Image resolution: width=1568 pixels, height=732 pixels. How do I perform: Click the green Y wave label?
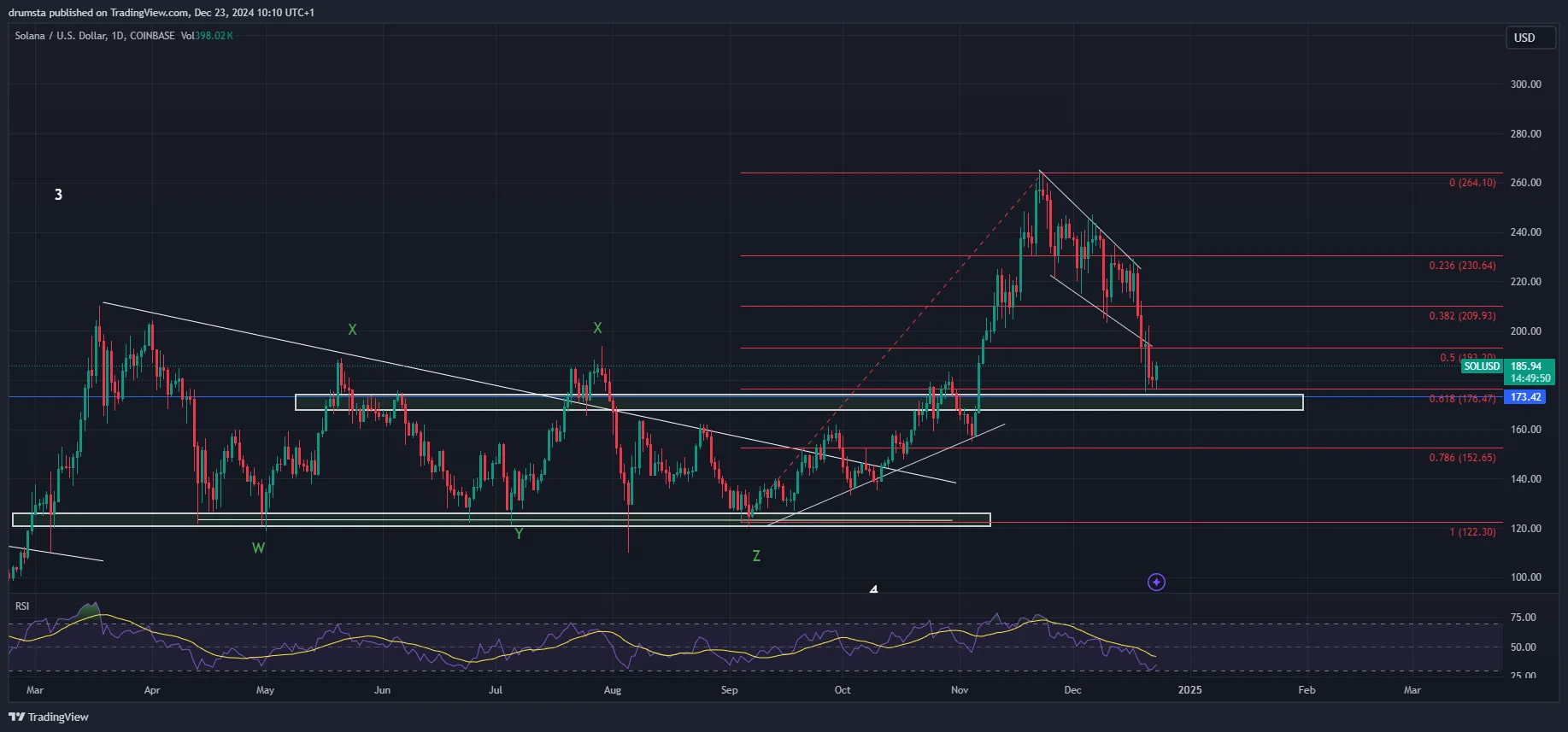click(519, 534)
